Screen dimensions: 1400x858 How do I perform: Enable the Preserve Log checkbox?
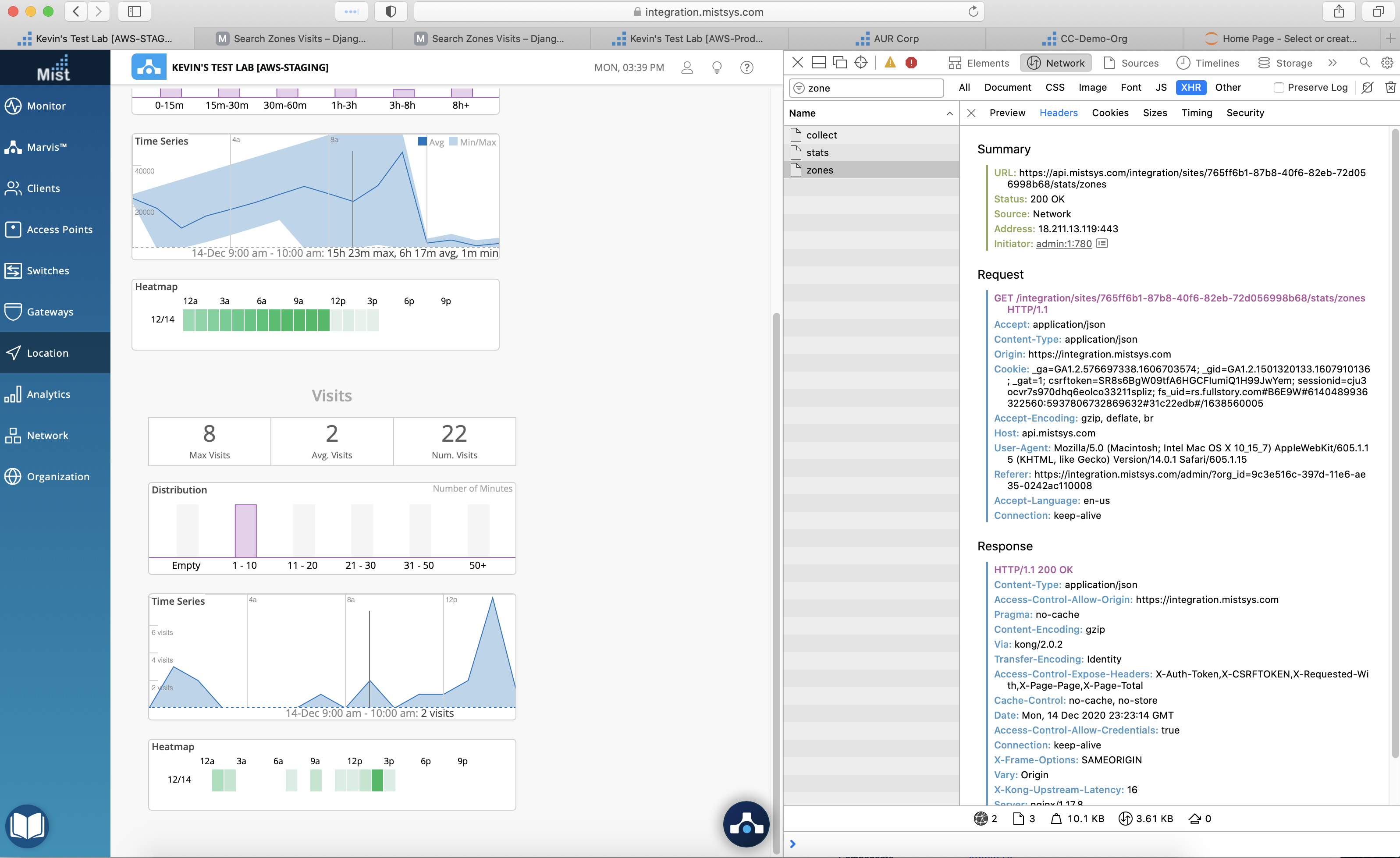[1279, 88]
